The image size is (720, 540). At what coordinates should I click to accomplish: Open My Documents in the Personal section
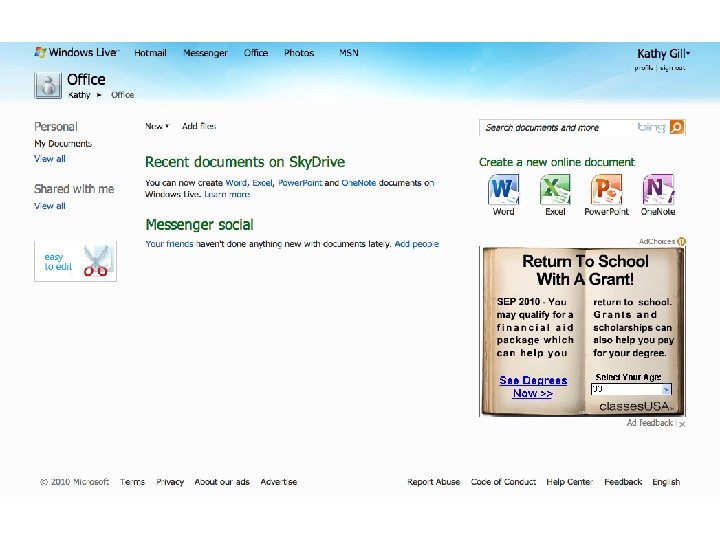point(63,144)
